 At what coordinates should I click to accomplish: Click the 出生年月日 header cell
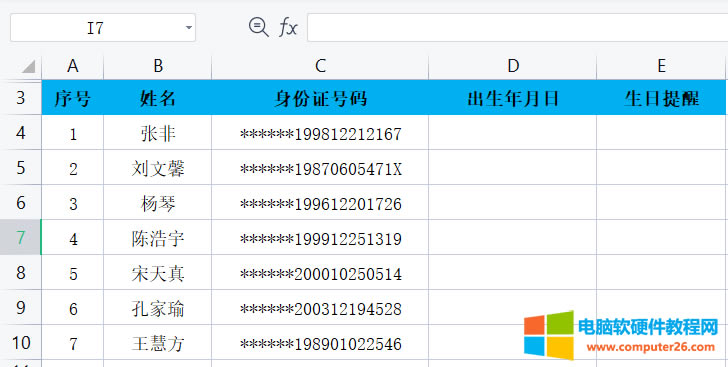coord(513,98)
